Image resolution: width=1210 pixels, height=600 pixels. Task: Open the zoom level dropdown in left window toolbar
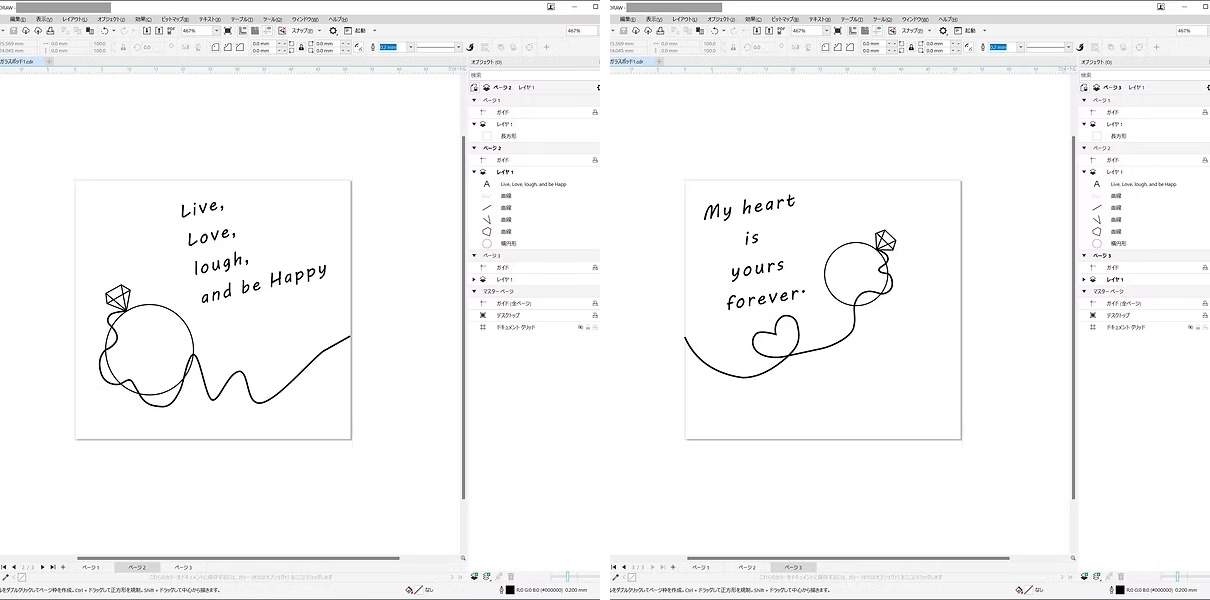217,31
